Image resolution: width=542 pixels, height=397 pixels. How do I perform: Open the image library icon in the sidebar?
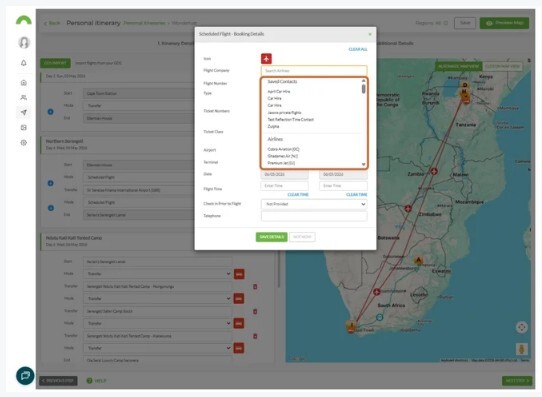[x=24, y=127]
